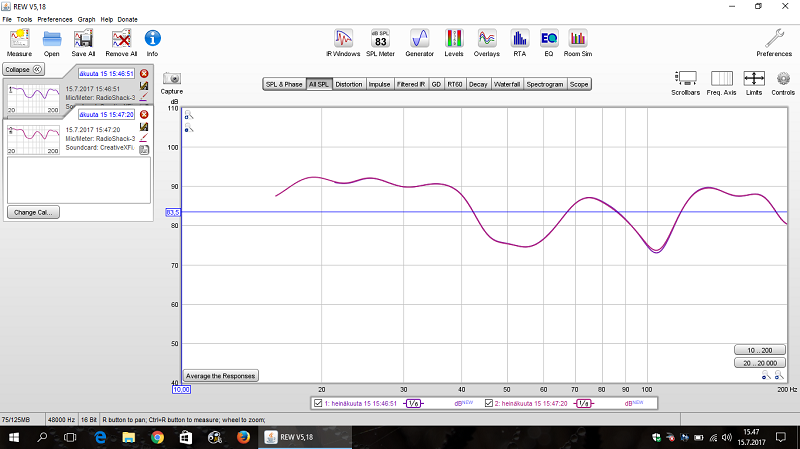The height and width of the screenshot is (449, 800).
Task: Open the Overlays window
Action: (487, 42)
